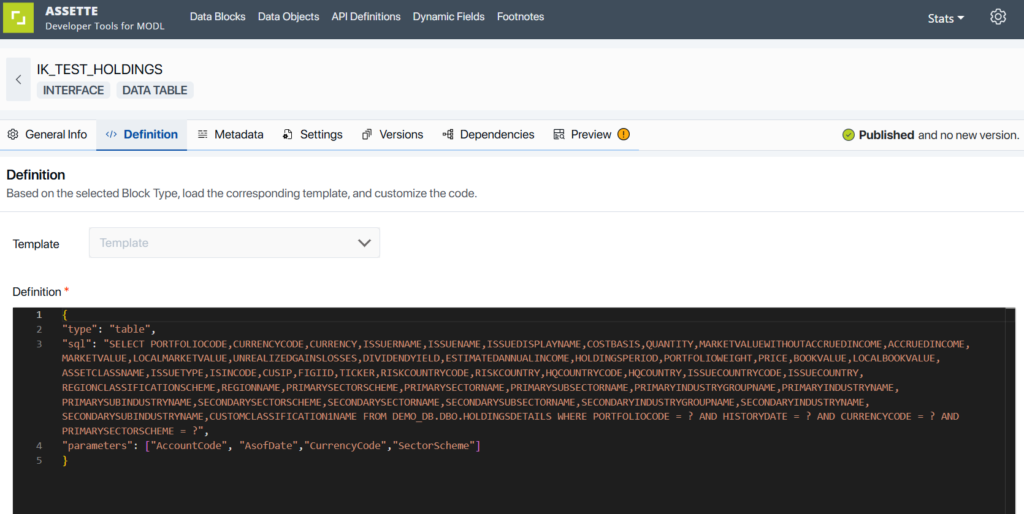Open settings gear icon in header
Screen dimensions: 1024x514
(997, 17)
